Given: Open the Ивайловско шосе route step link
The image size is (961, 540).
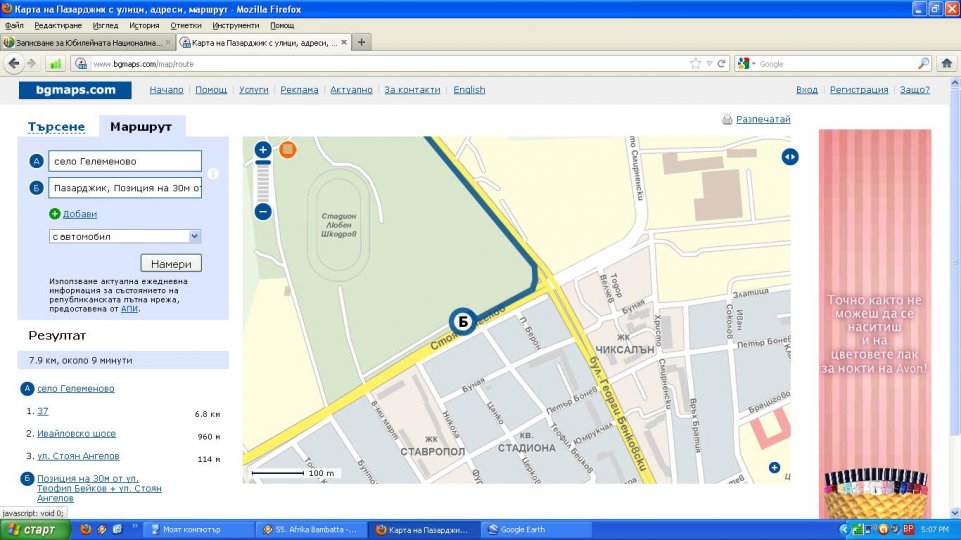Looking at the screenshot, I should 76,434.
